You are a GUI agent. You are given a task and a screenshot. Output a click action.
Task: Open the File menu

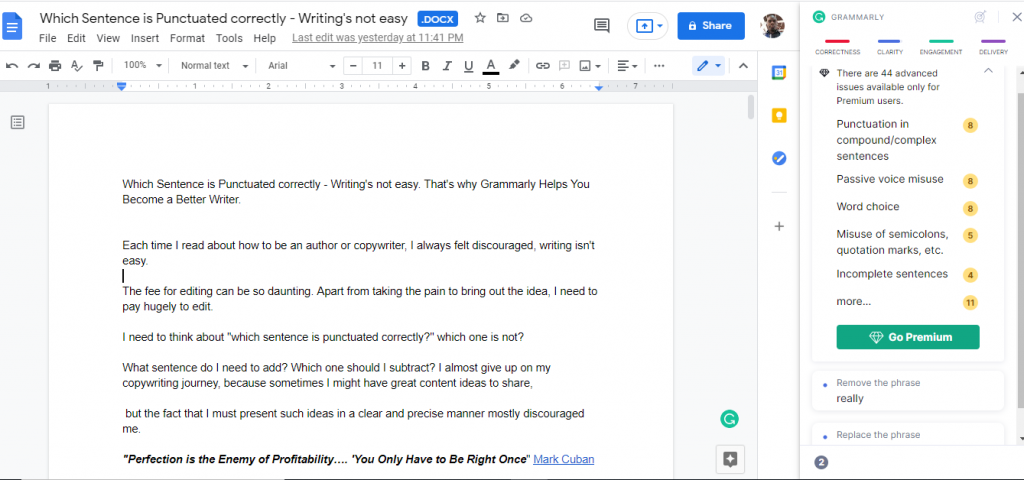click(x=48, y=38)
